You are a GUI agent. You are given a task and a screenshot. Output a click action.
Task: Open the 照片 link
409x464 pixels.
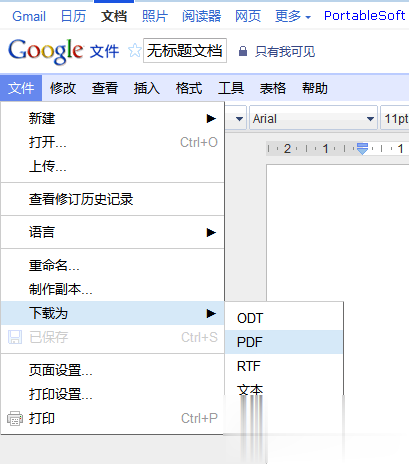pos(155,16)
